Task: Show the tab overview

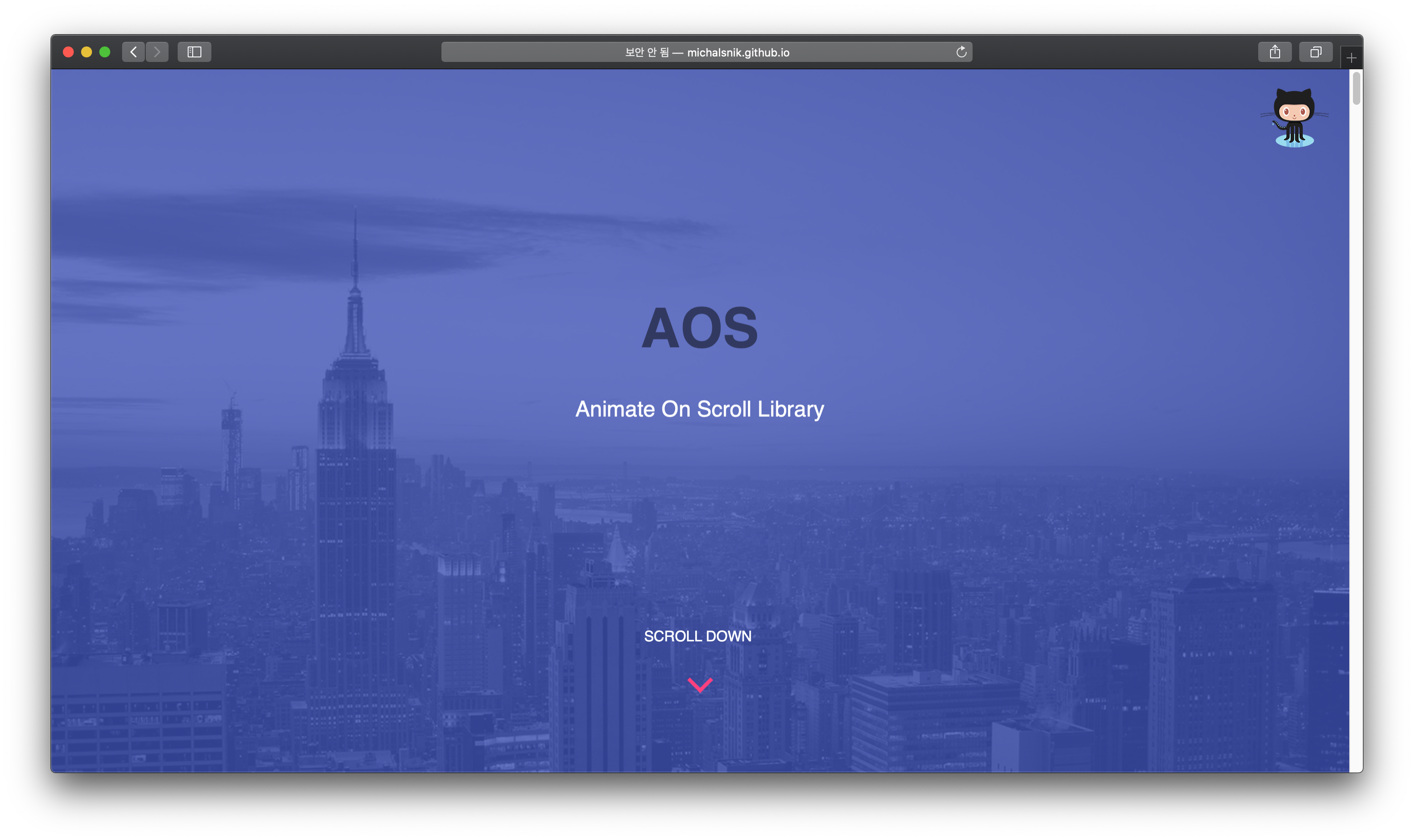Action: tap(1316, 52)
